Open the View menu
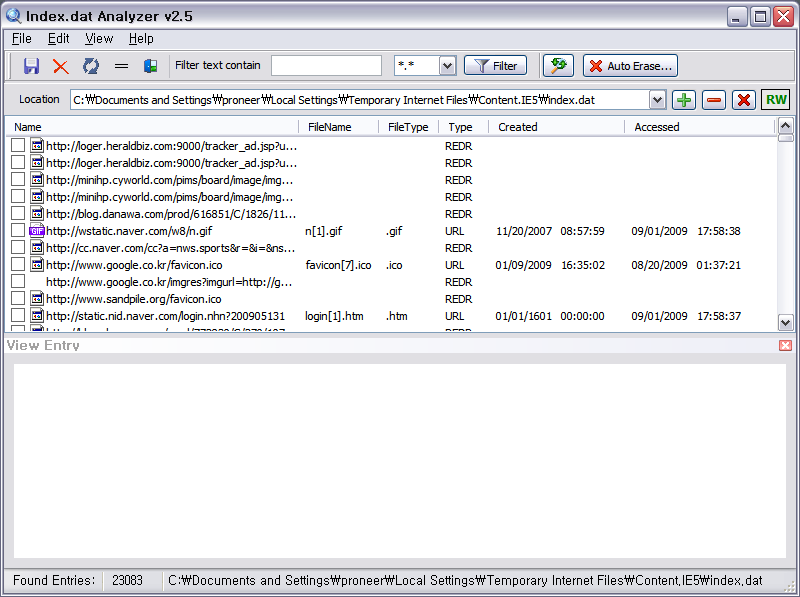This screenshot has height=597, width=800. coord(98,38)
